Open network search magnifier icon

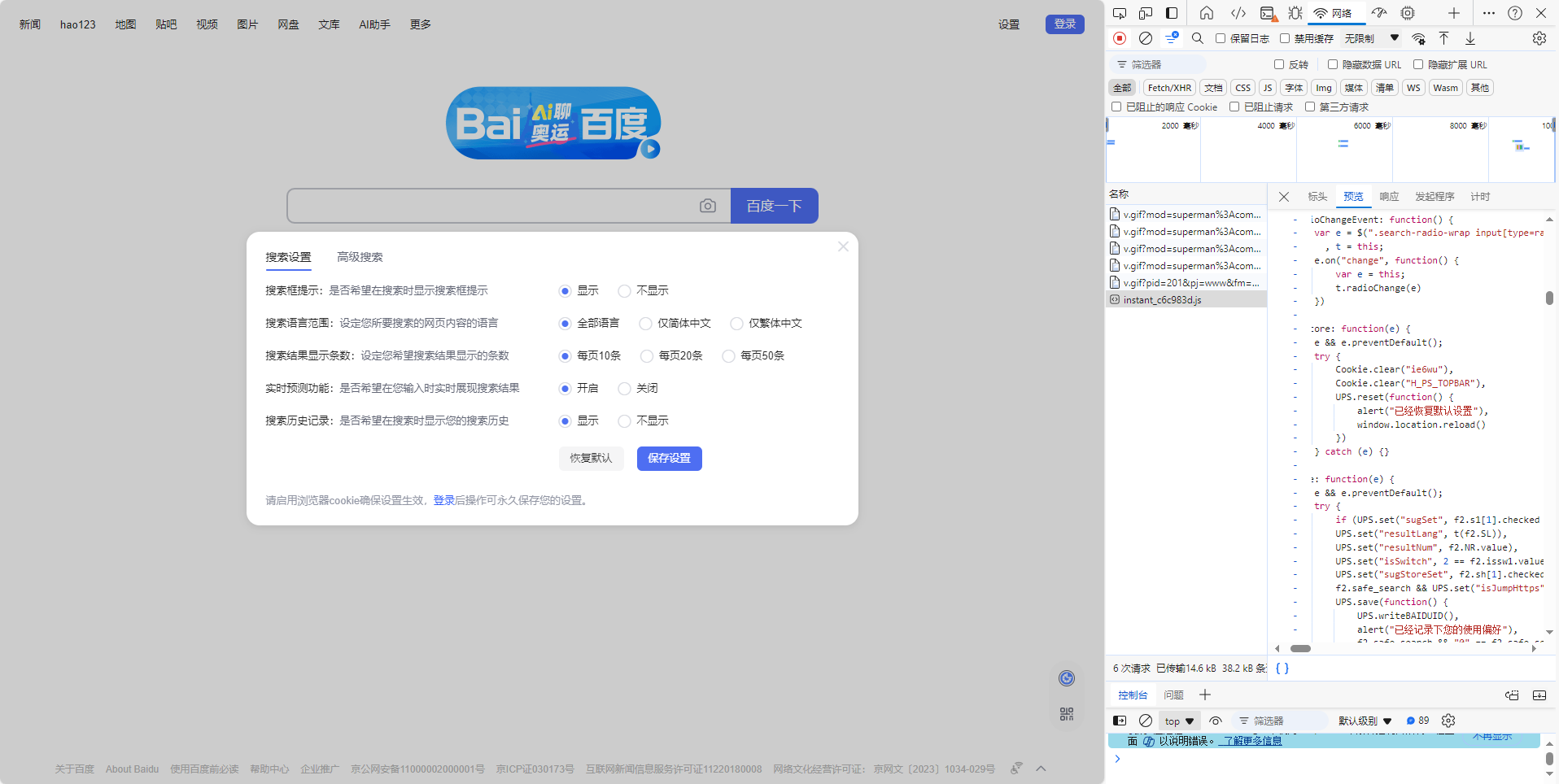pyautogui.click(x=1197, y=38)
